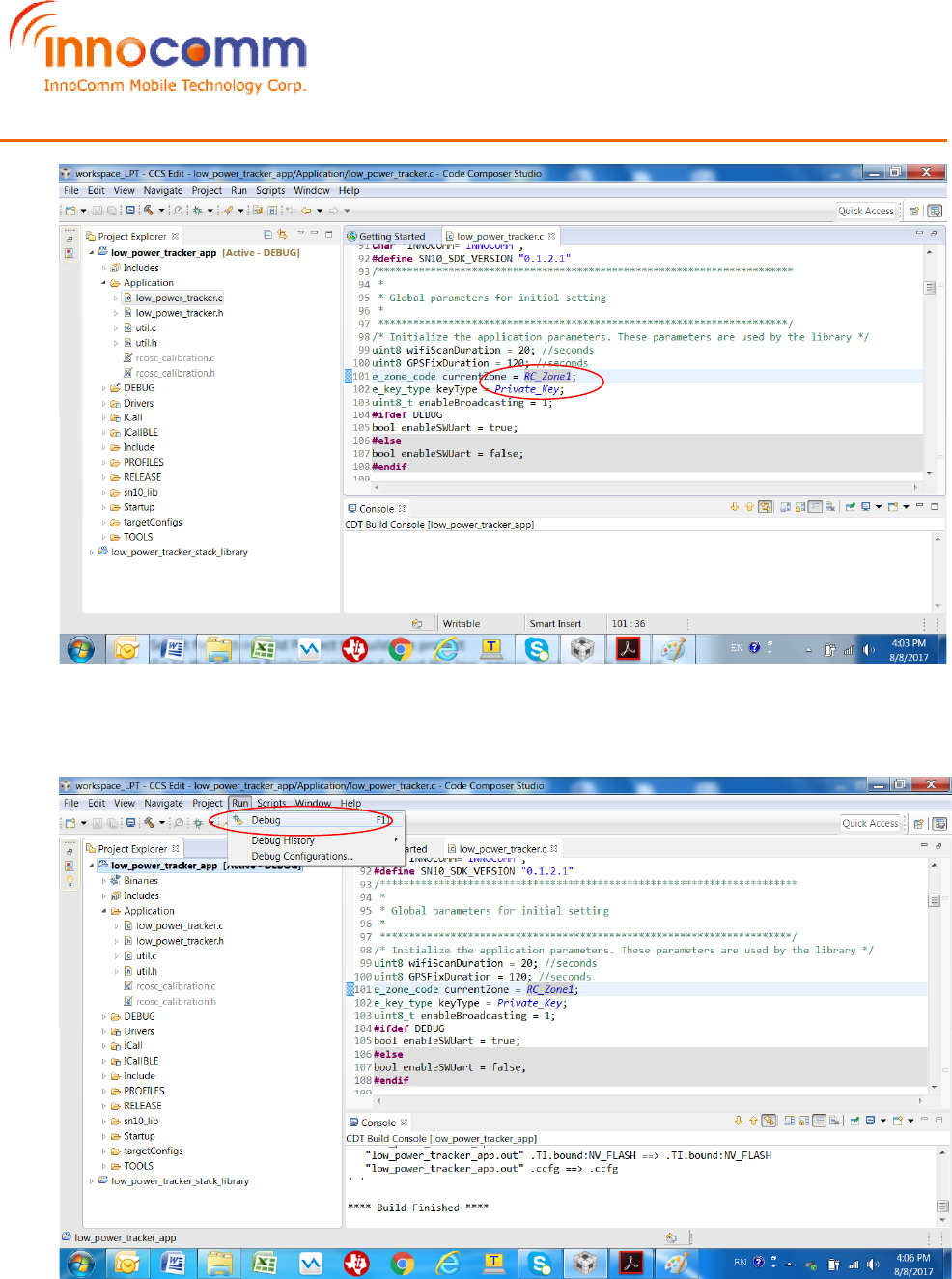Screen dimensions: 952x1279
Task: Click the CCS Edit perspective icon in upper window
Action: [x=935, y=211]
